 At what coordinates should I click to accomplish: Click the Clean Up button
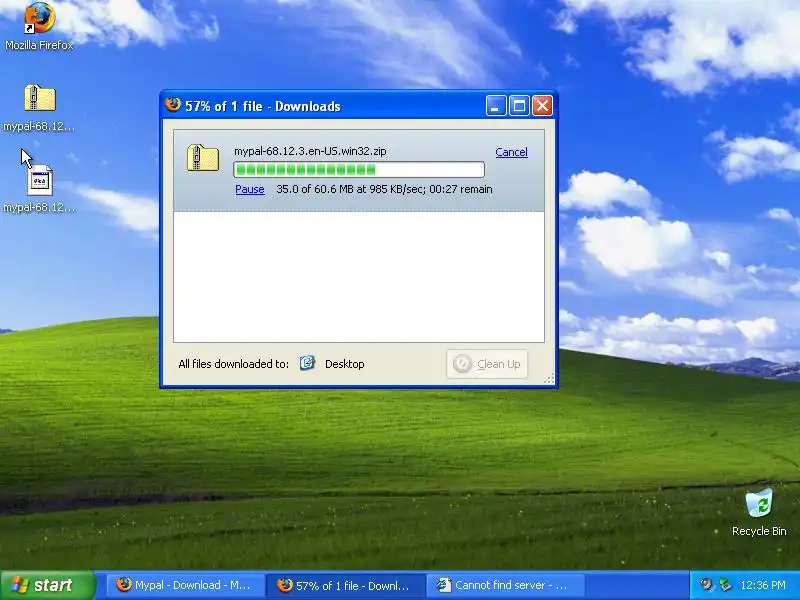pyautogui.click(x=487, y=364)
